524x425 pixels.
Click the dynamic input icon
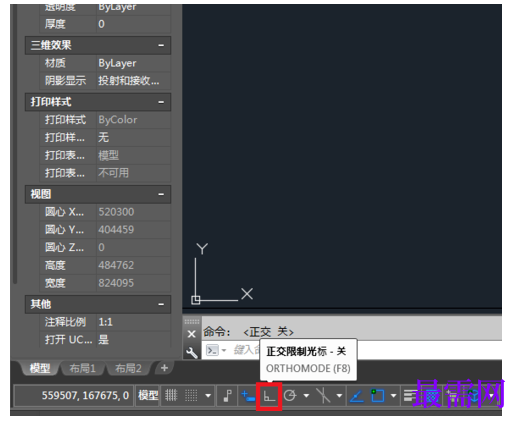coord(248,396)
